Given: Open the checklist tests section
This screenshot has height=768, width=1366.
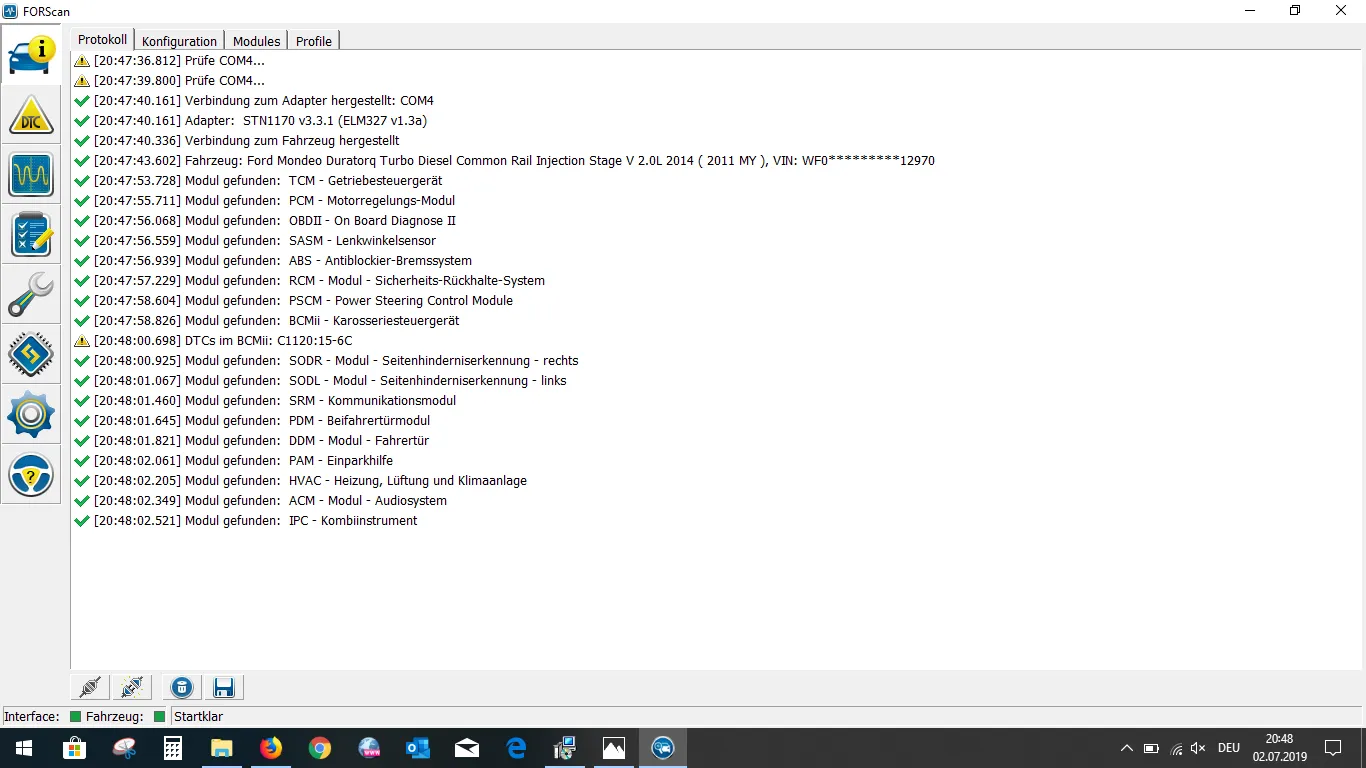Looking at the screenshot, I should click(31, 235).
